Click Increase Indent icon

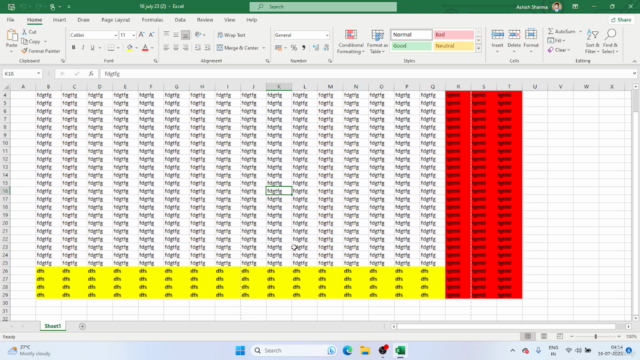click(x=207, y=48)
